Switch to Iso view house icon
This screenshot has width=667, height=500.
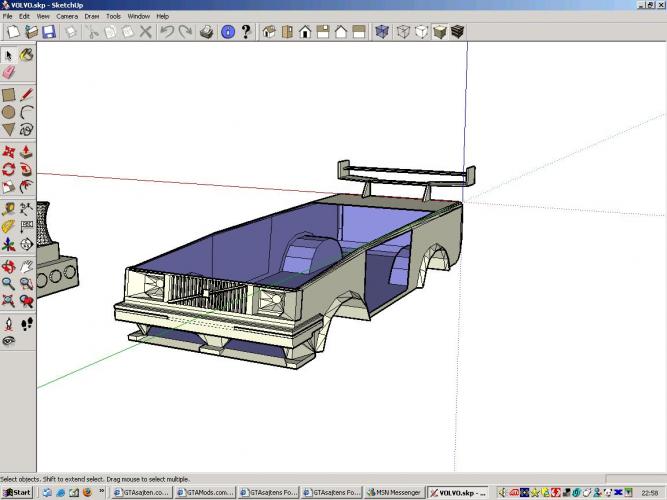click(269, 32)
